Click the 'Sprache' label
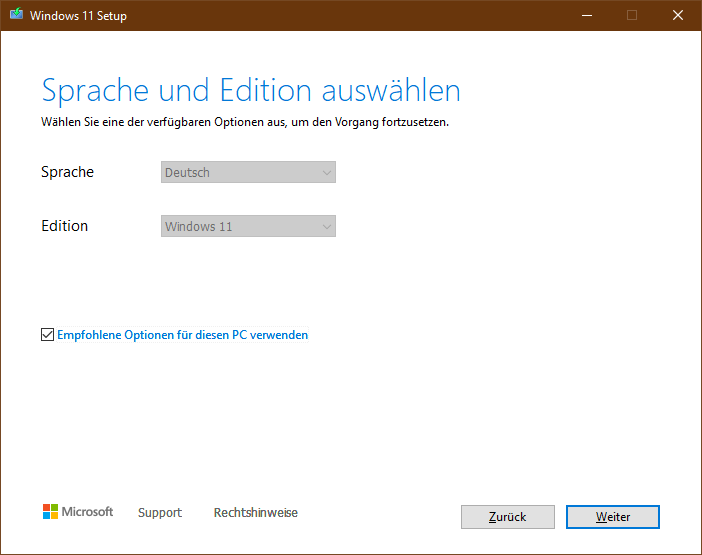This screenshot has height=555, width=702. tap(68, 172)
